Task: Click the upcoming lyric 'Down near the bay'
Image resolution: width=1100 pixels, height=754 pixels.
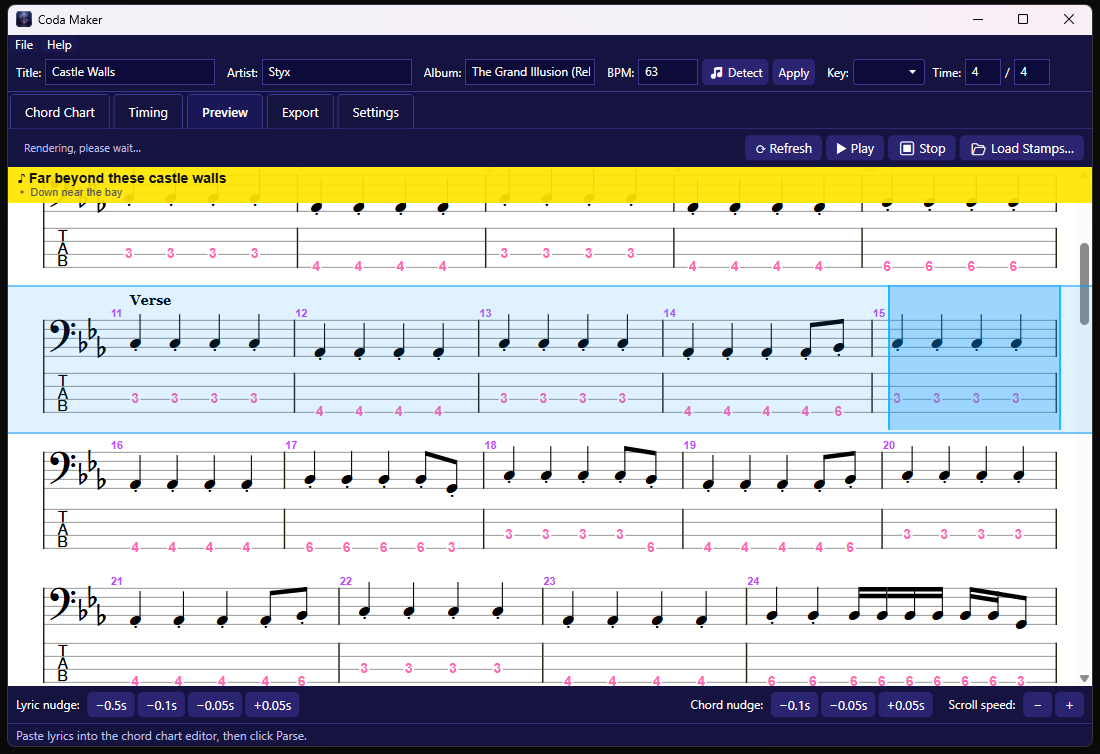Action: click(76, 192)
